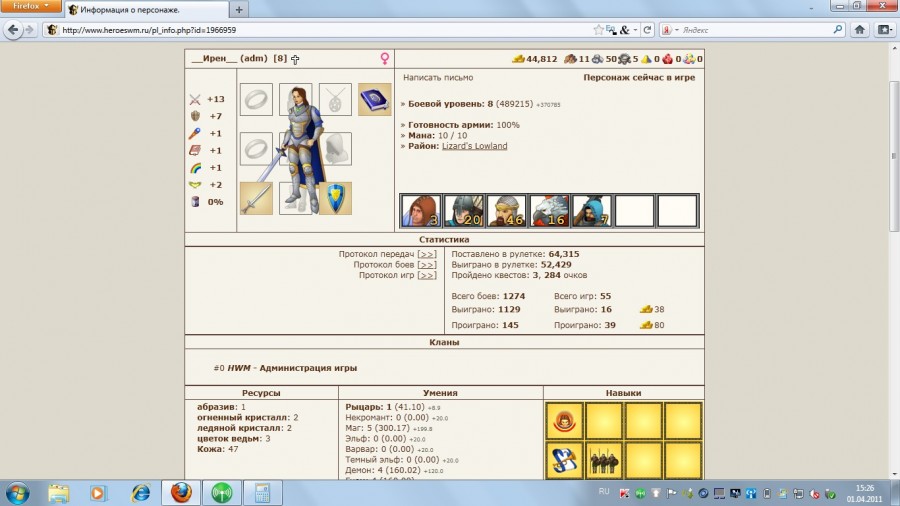Click the attack stat crossed swords icon
This screenshot has width=900, height=506.
pyautogui.click(x=195, y=99)
